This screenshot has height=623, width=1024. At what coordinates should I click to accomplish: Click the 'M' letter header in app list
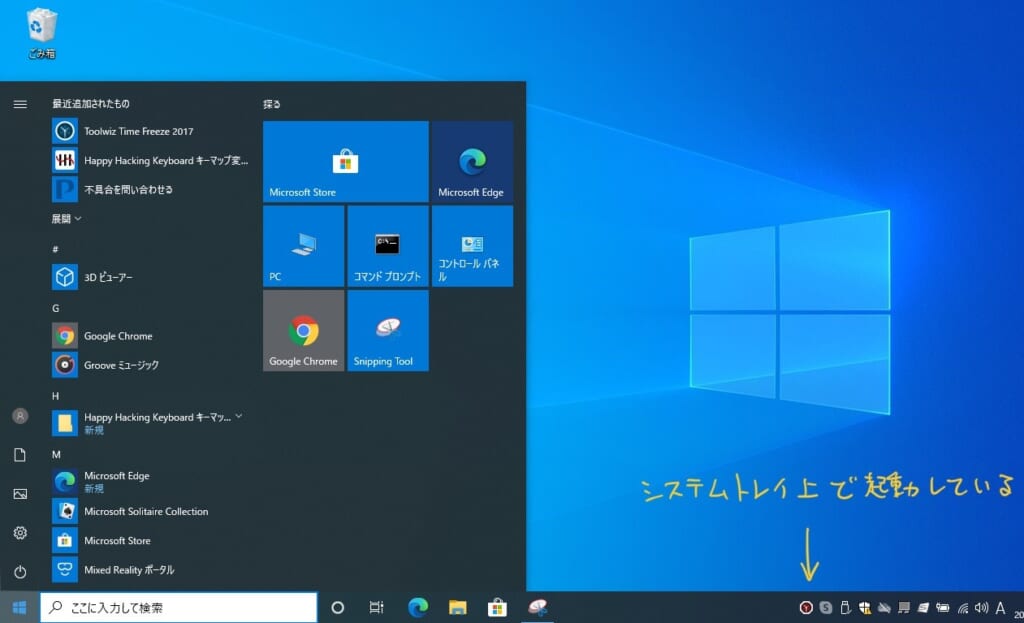(x=56, y=455)
